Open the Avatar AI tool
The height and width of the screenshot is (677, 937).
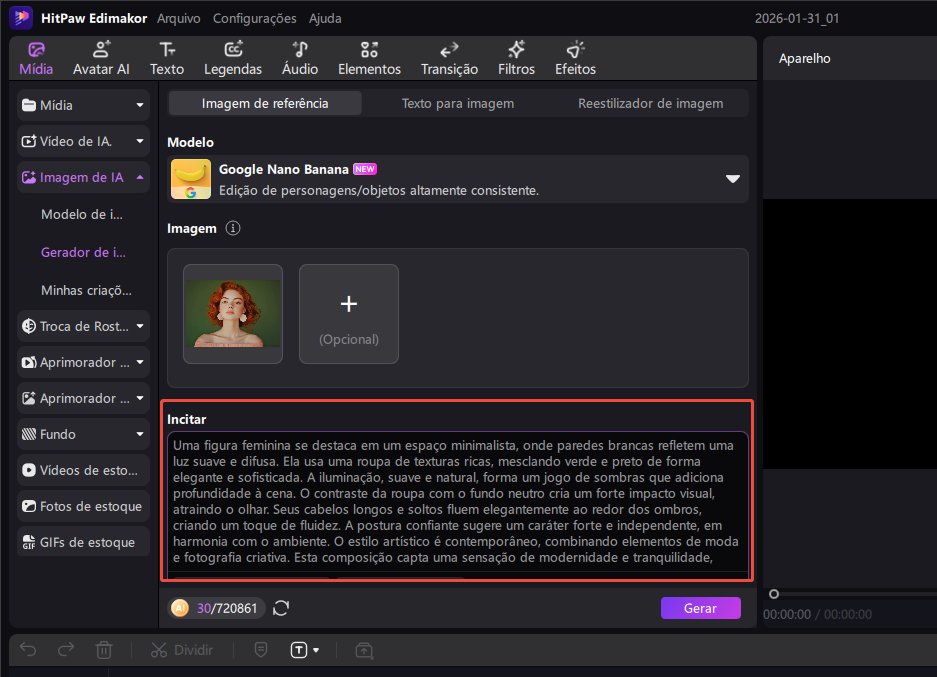pos(101,59)
